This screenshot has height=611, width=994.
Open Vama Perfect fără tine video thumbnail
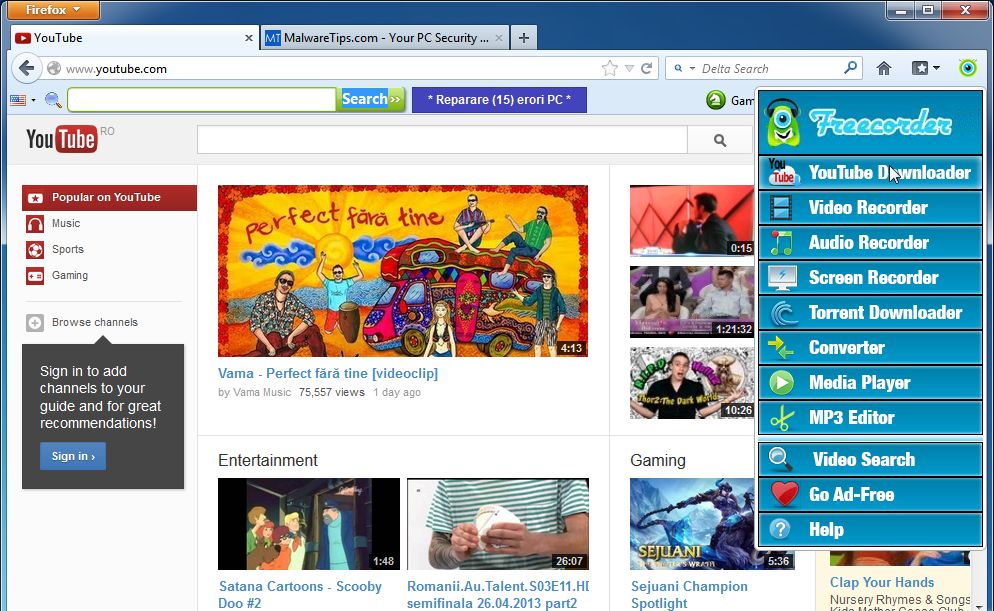tap(403, 271)
